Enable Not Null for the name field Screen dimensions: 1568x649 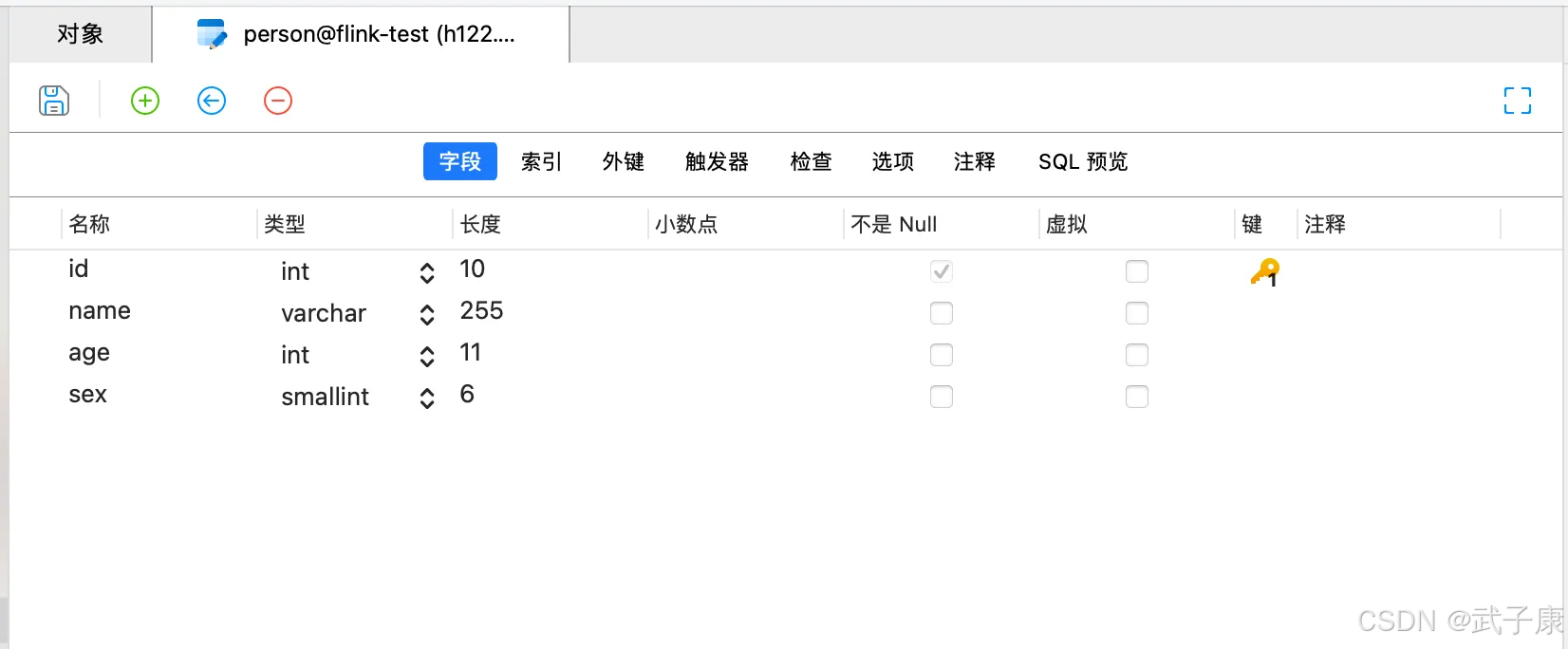click(x=941, y=313)
